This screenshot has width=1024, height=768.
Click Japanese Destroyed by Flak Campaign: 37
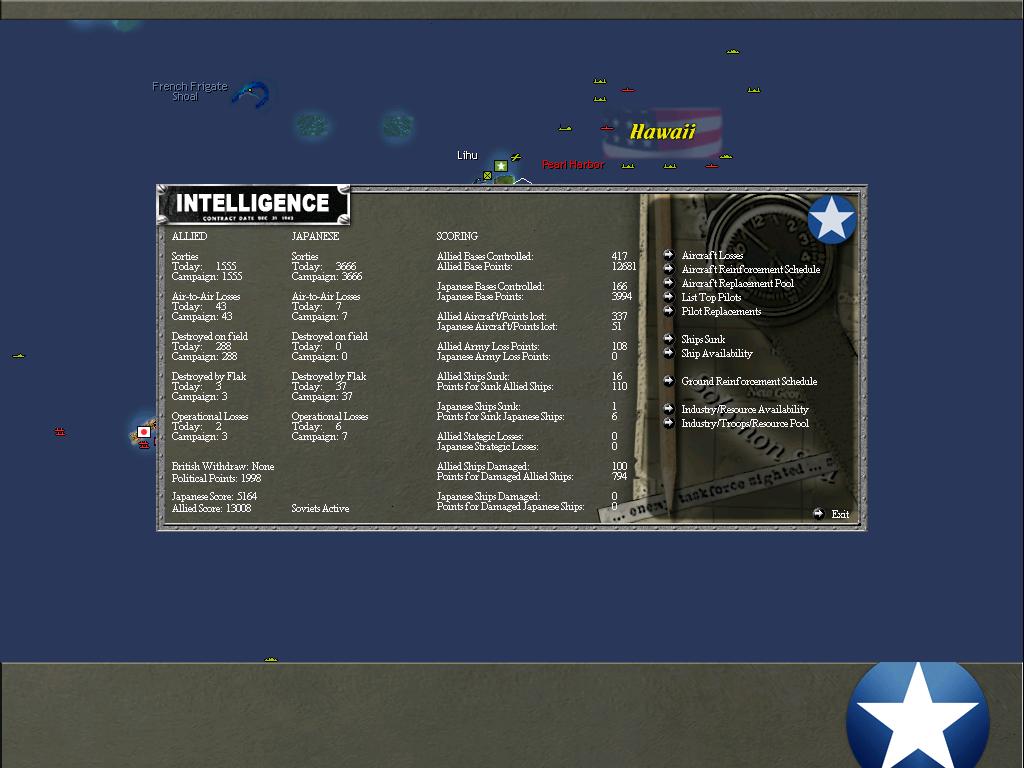(x=322, y=396)
